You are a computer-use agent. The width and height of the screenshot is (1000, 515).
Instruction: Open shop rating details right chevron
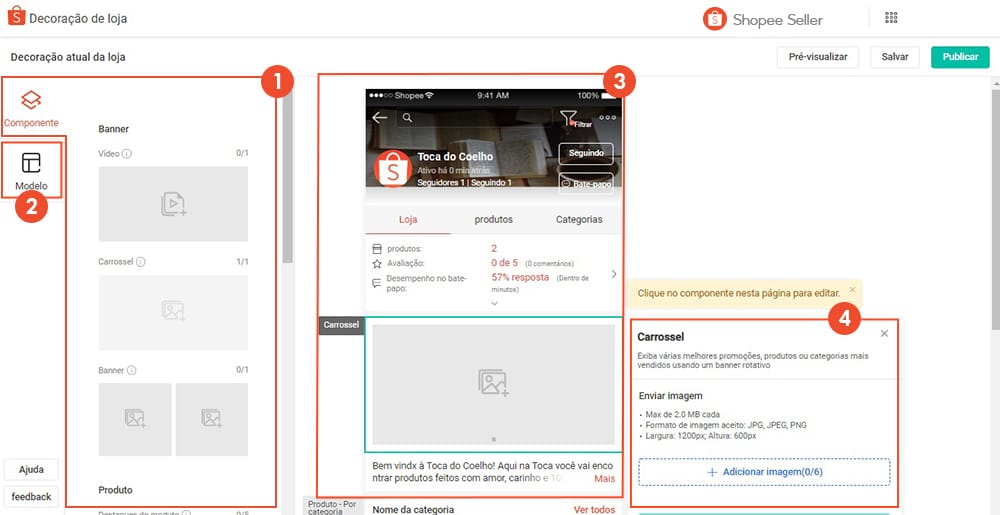click(x=614, y=274)
